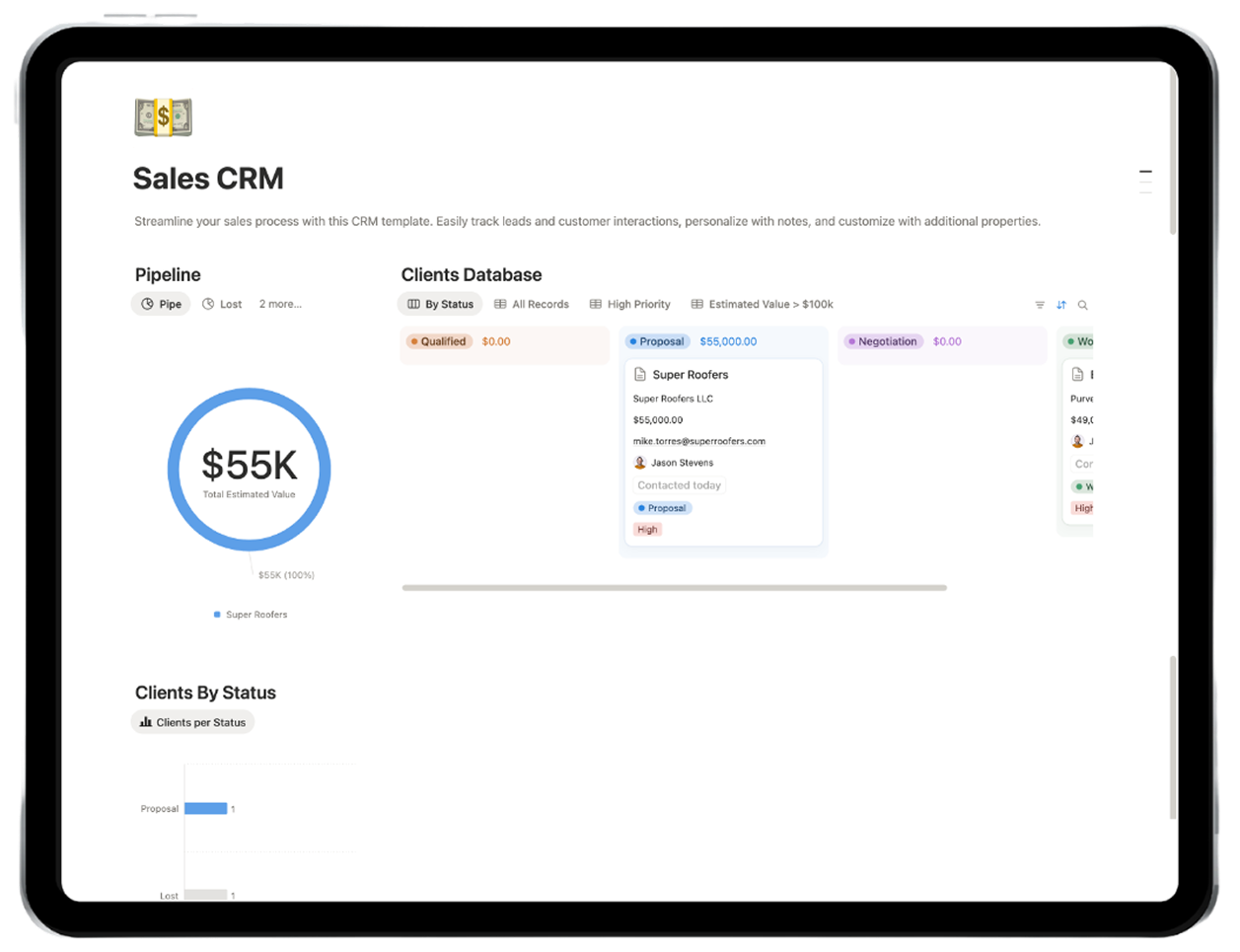Viewport: 1240px width, 952px height.
Task: Click the sort arrows icon
Action: coord(1061,305)
